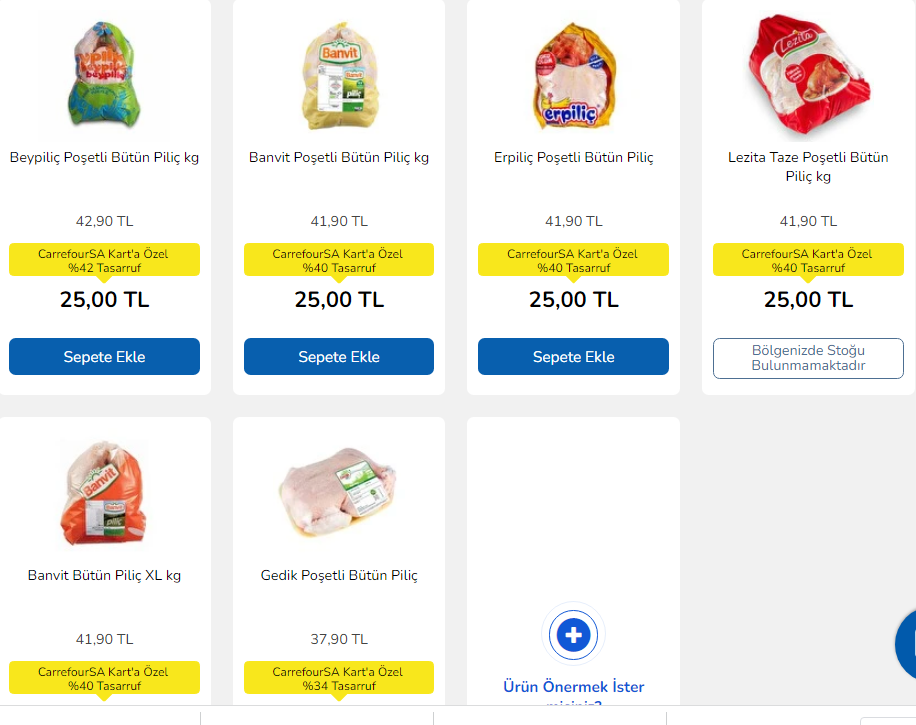
Task: Add Banvit Poşetli Bütün Piliç to cart
Action: (338, 357)
